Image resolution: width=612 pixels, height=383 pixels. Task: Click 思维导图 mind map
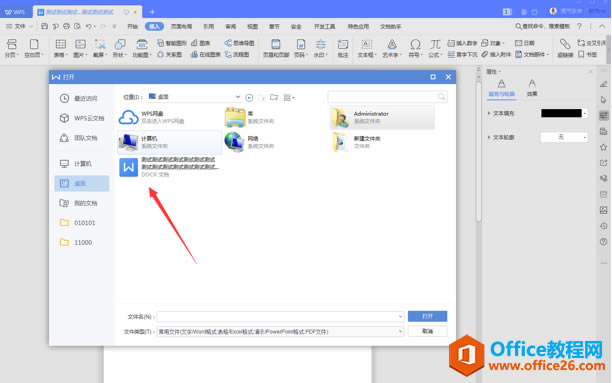coord(239,43)
